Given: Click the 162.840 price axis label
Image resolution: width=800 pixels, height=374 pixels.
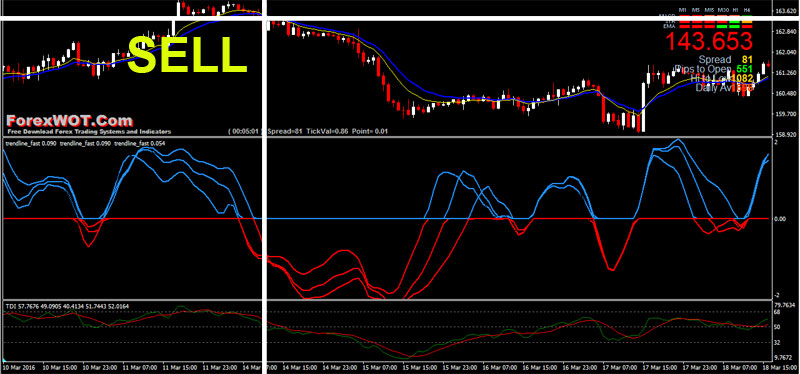Looking at the screenshot, I should 786,32.
